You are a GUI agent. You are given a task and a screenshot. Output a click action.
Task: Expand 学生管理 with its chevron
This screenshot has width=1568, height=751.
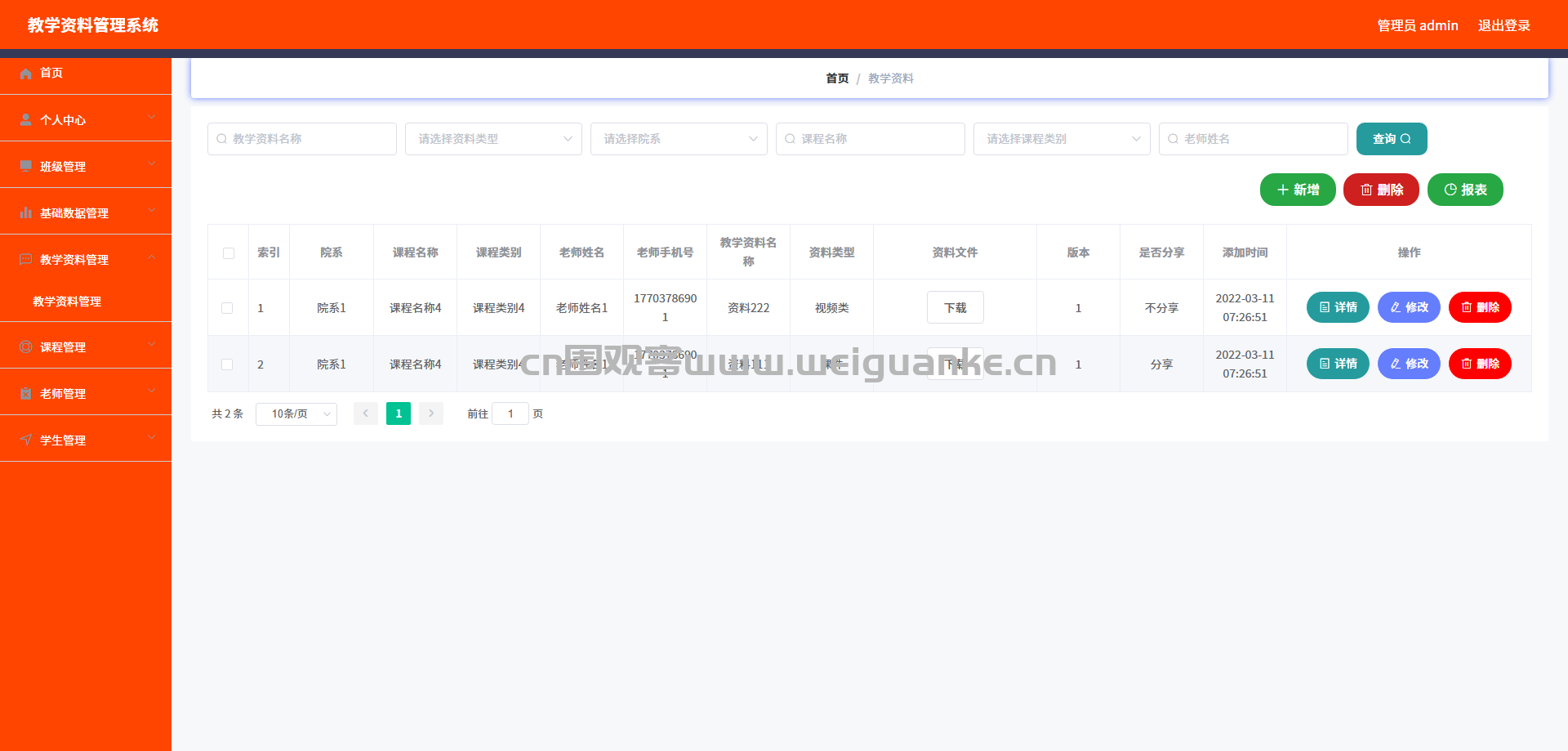point(152,438)
